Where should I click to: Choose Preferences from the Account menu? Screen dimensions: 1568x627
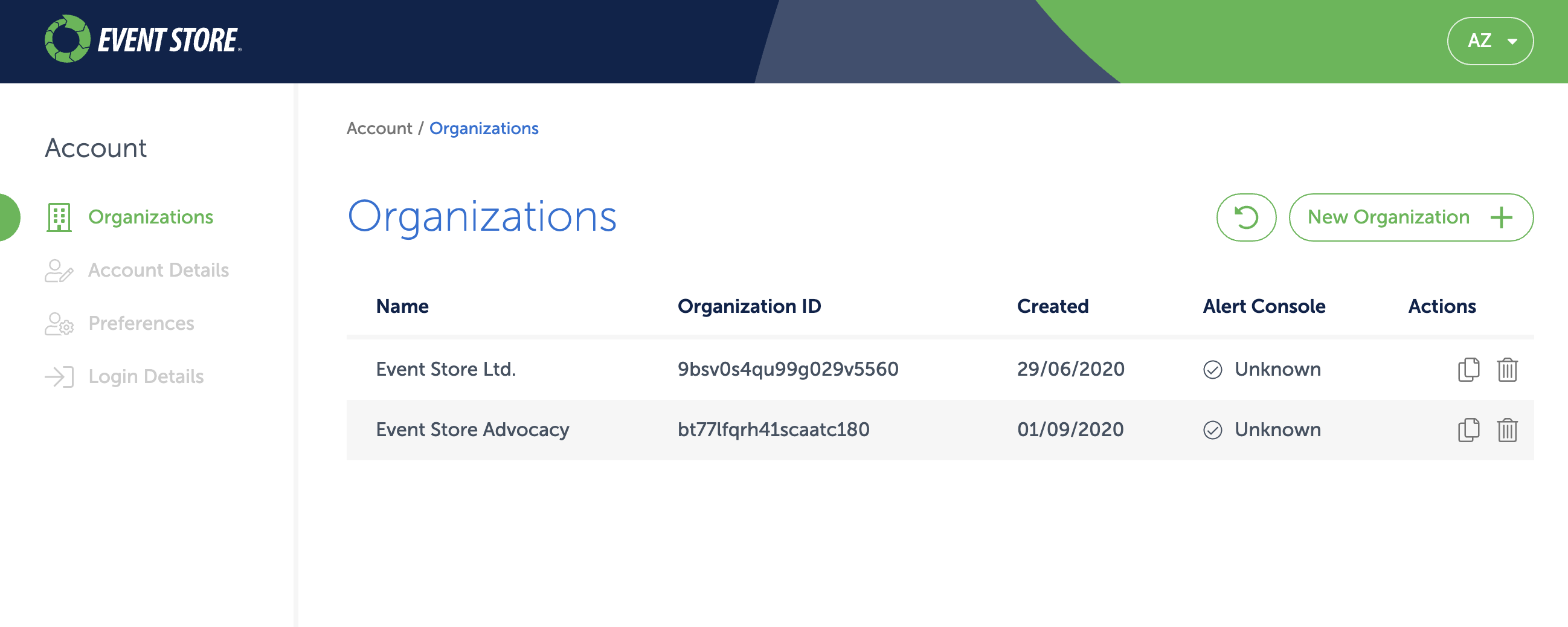tap(141, 323)
